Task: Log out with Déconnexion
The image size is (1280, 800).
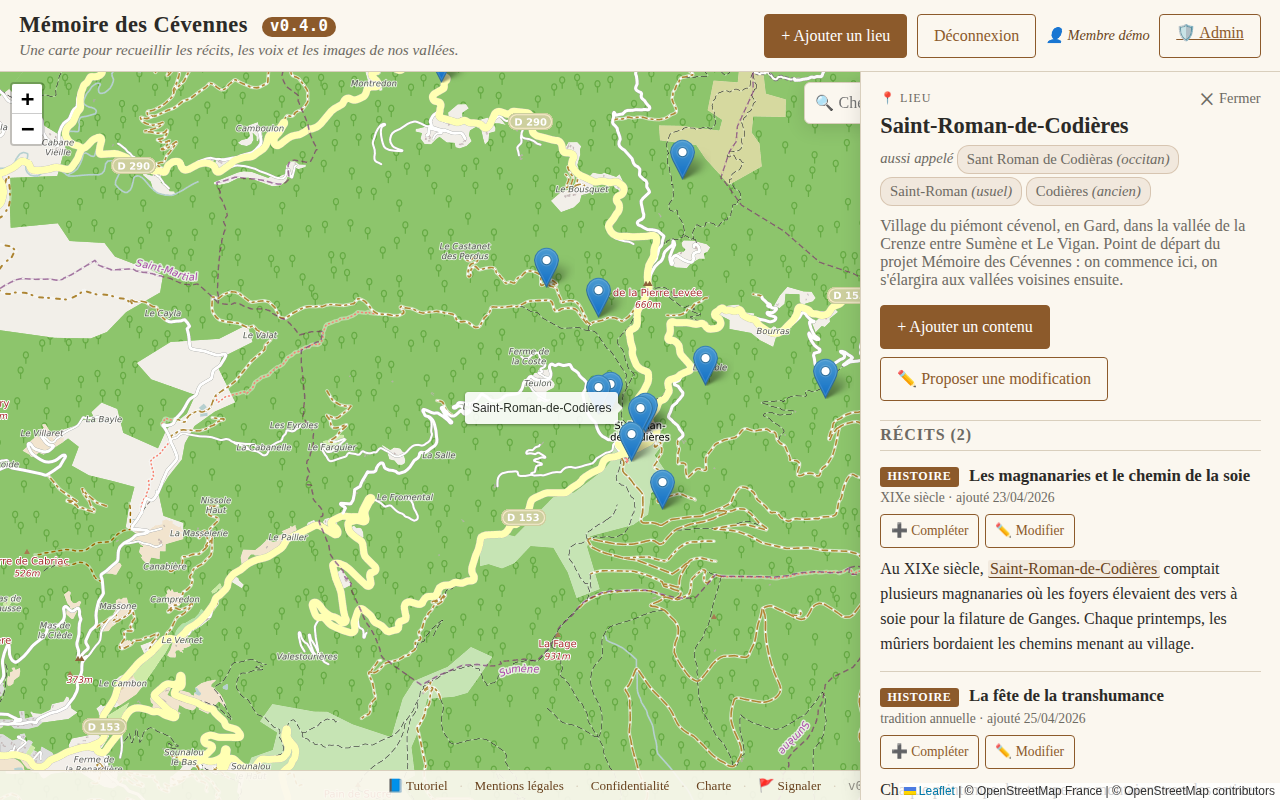Action: click(976, 36)
